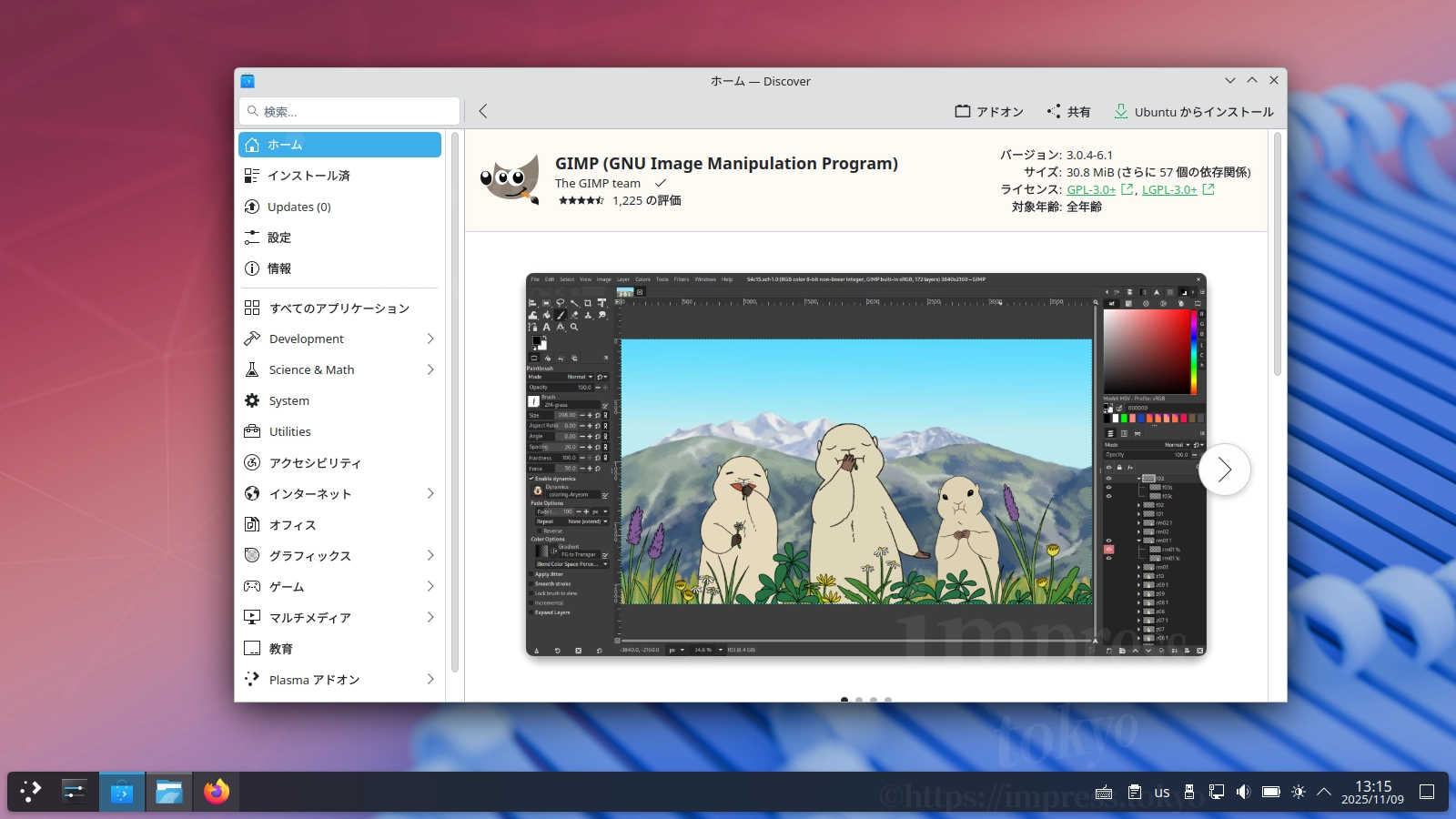Open the application launcher in taskbar

(31, 792)
